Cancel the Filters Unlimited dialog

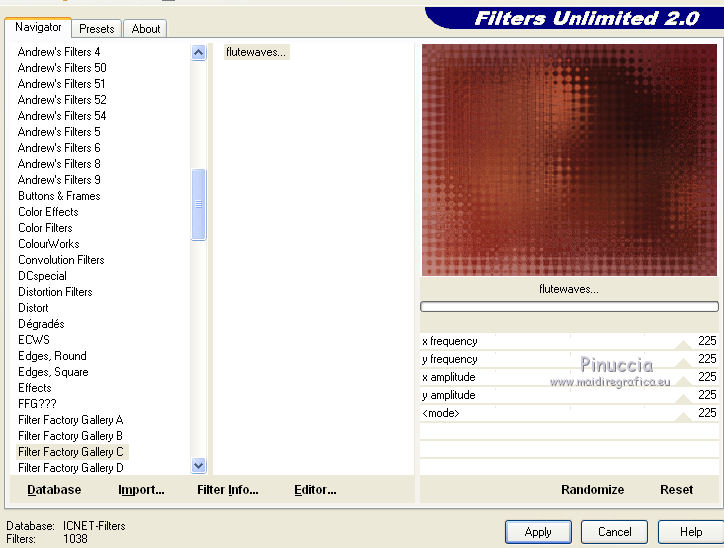(x=615, y=532)
